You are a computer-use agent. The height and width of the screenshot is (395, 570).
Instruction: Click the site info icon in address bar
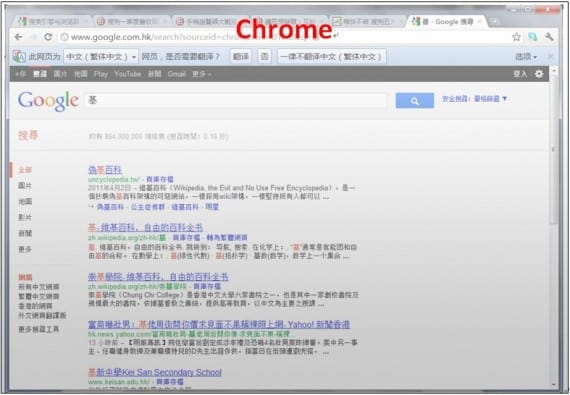tap(64, 37)
